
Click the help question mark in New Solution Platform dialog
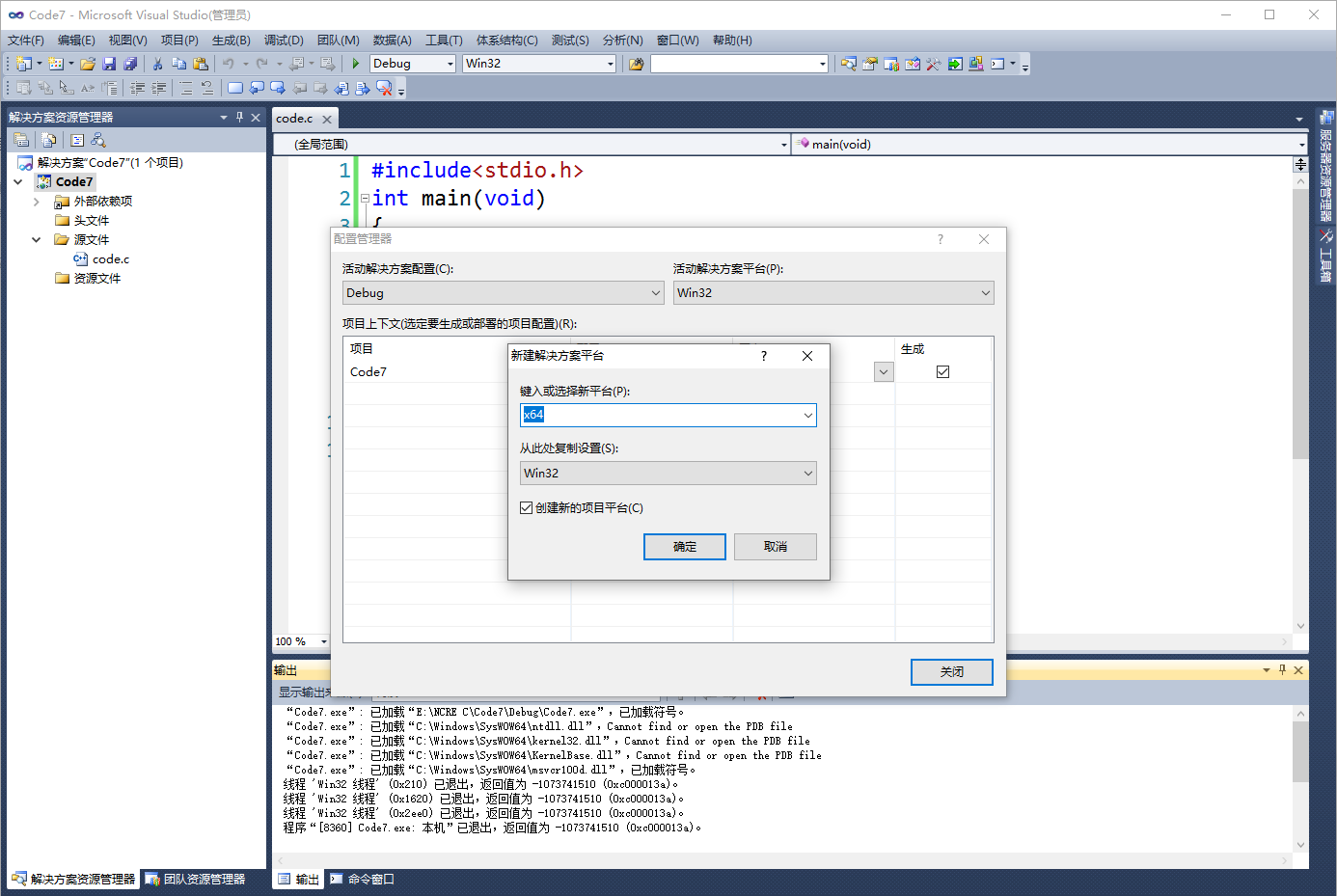tap(764, 356)
